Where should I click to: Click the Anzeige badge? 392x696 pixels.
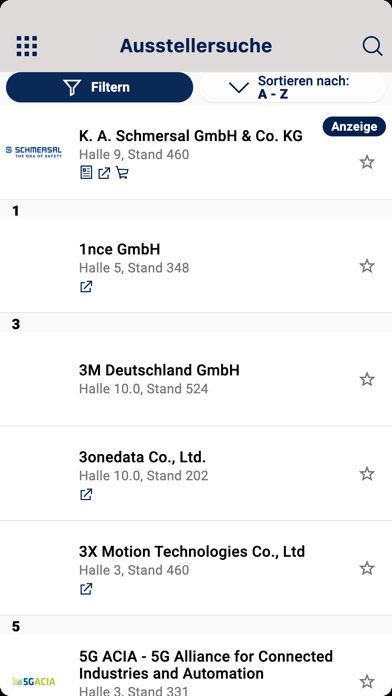pyautogui.click(x=354, y=127)
